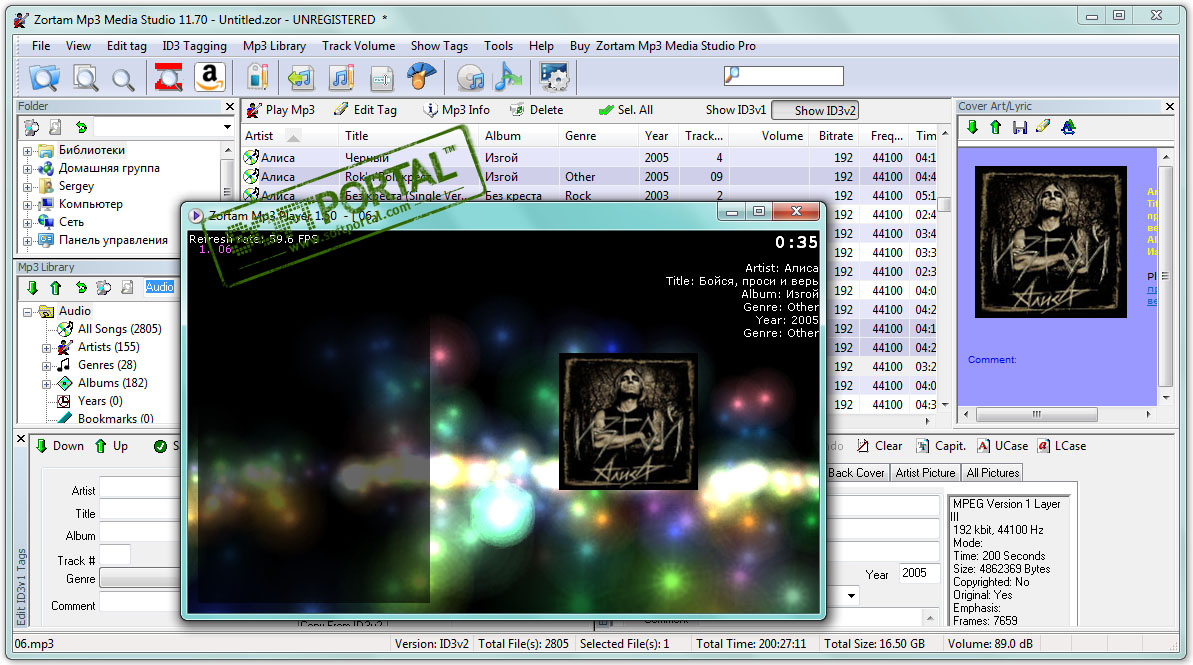Expand the Genres (28) node
This screenshot has width=1193, height=665.
(46, 366)
